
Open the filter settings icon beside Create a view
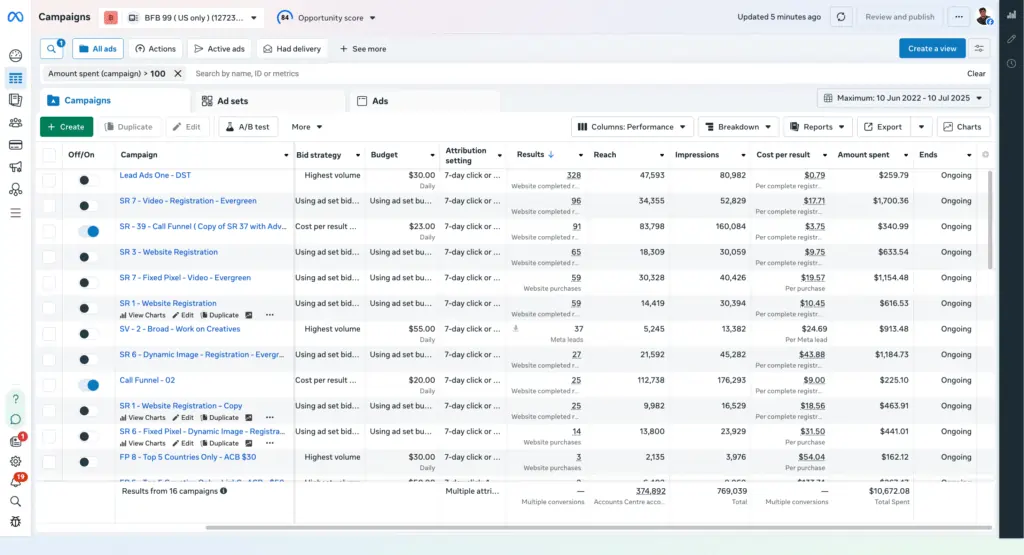[x=979, y=48]
